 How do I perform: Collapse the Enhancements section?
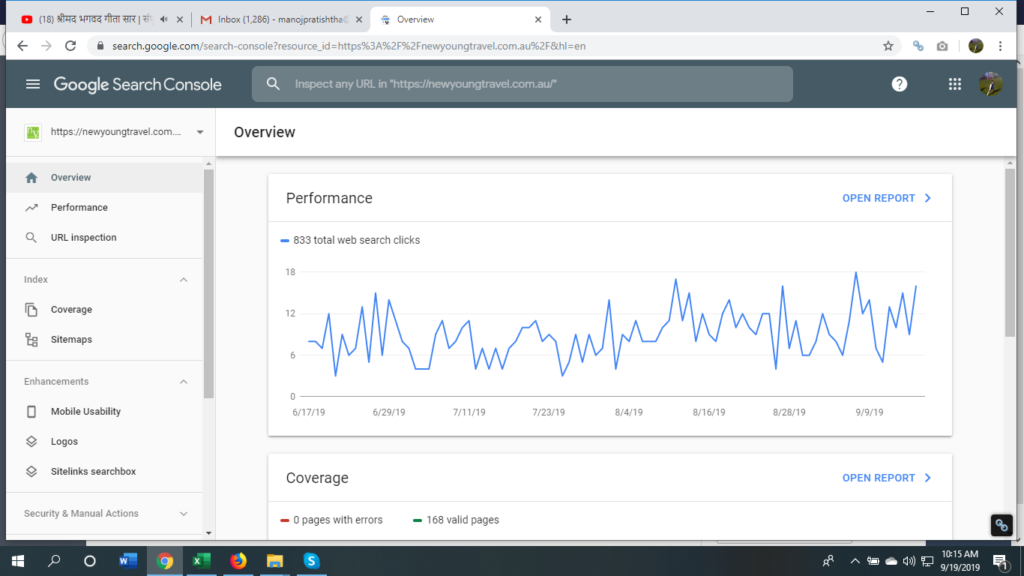point(183,382)
